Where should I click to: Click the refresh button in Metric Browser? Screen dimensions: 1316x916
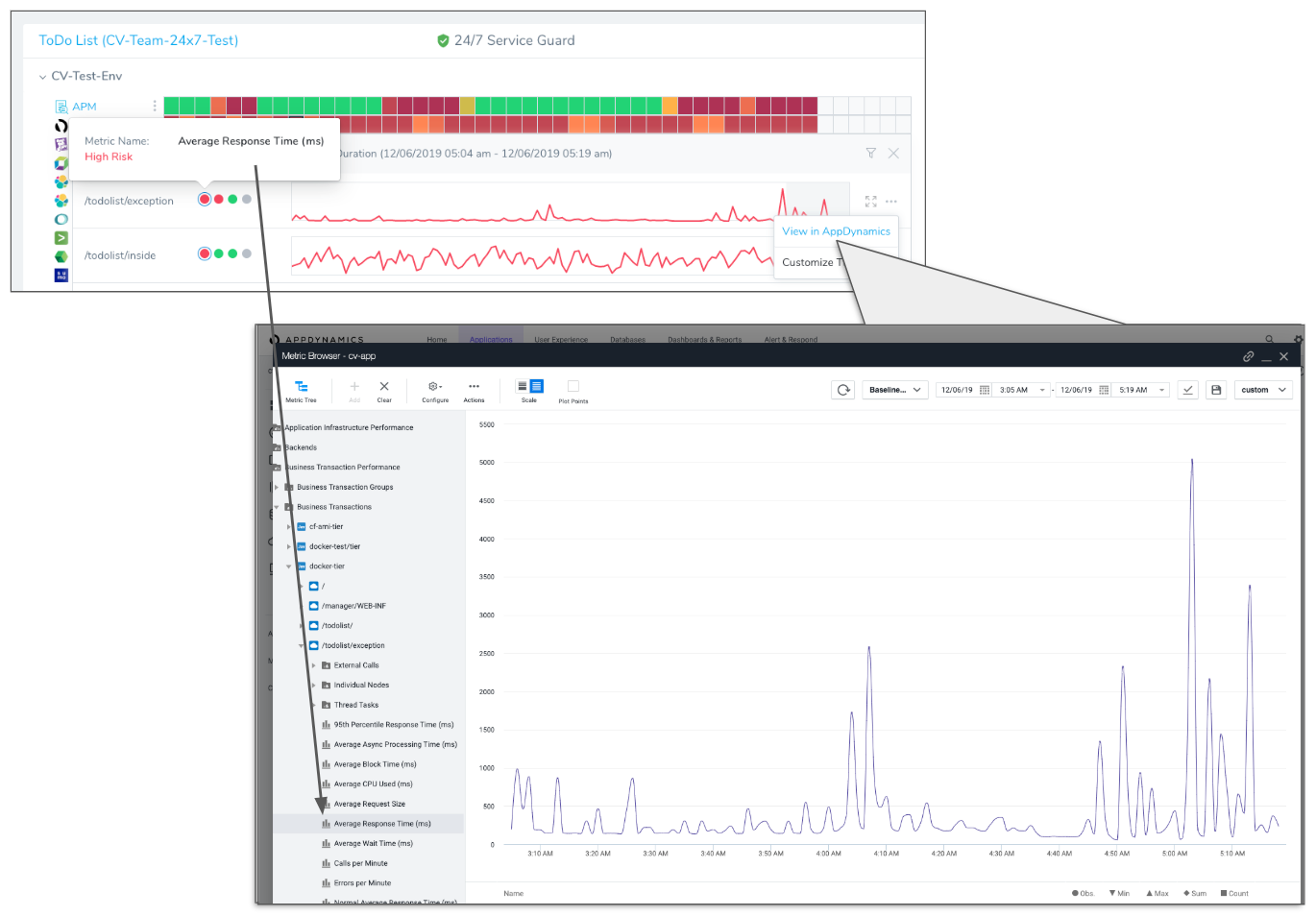pyautogui.click(x=843, y=390)
